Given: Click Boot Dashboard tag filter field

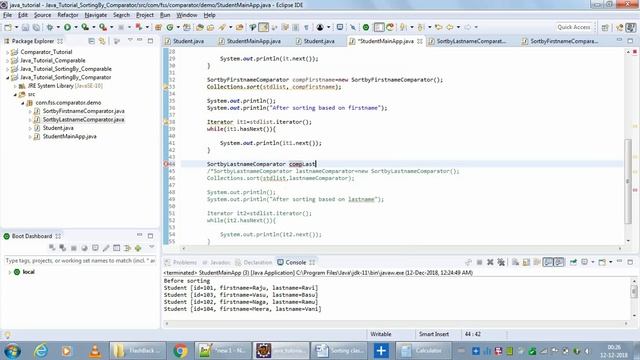Looking at the screenshot, I should [80, 260].
